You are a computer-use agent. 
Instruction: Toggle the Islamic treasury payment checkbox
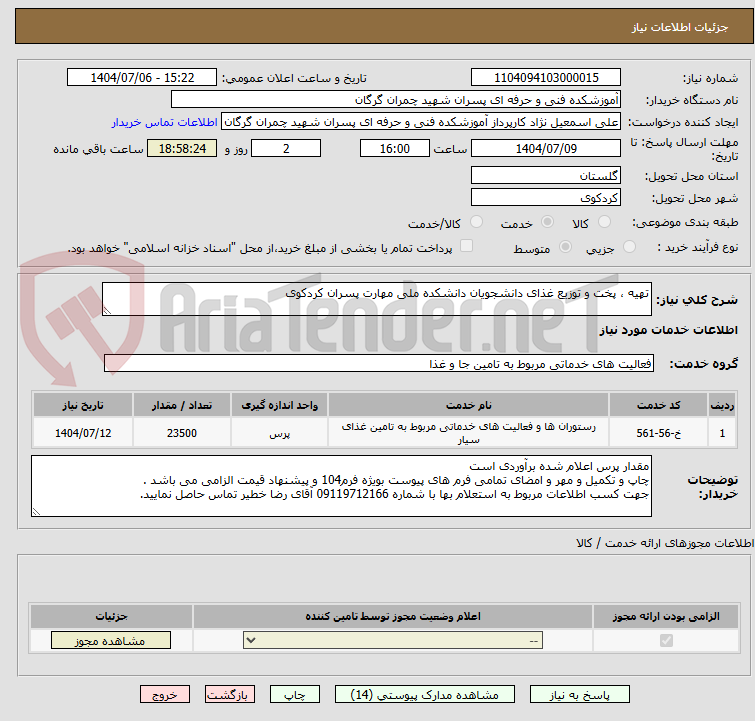click(466, 246)
